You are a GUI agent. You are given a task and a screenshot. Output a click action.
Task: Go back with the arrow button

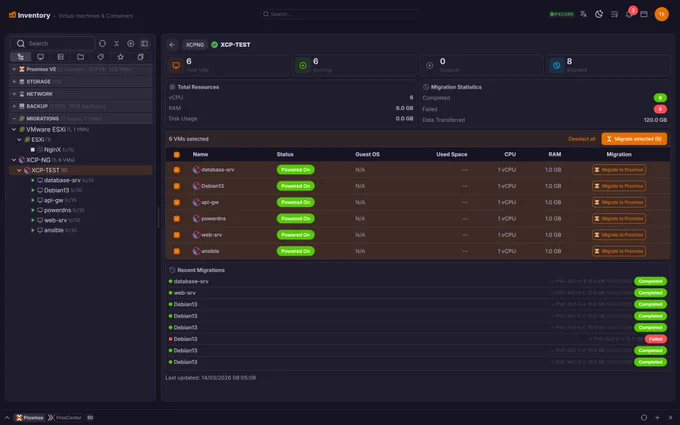pos(172,45)
